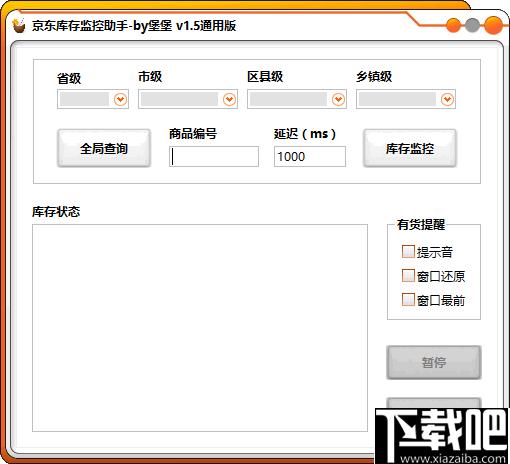Open the 市级 city dropdown

(188, 99)
